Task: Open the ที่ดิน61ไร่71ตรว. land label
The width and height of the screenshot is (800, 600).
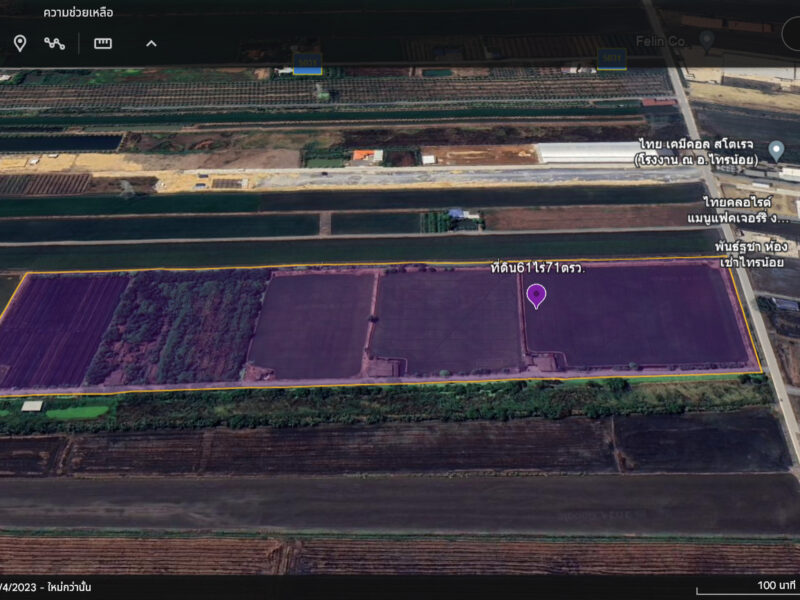Action: point(537,268)
